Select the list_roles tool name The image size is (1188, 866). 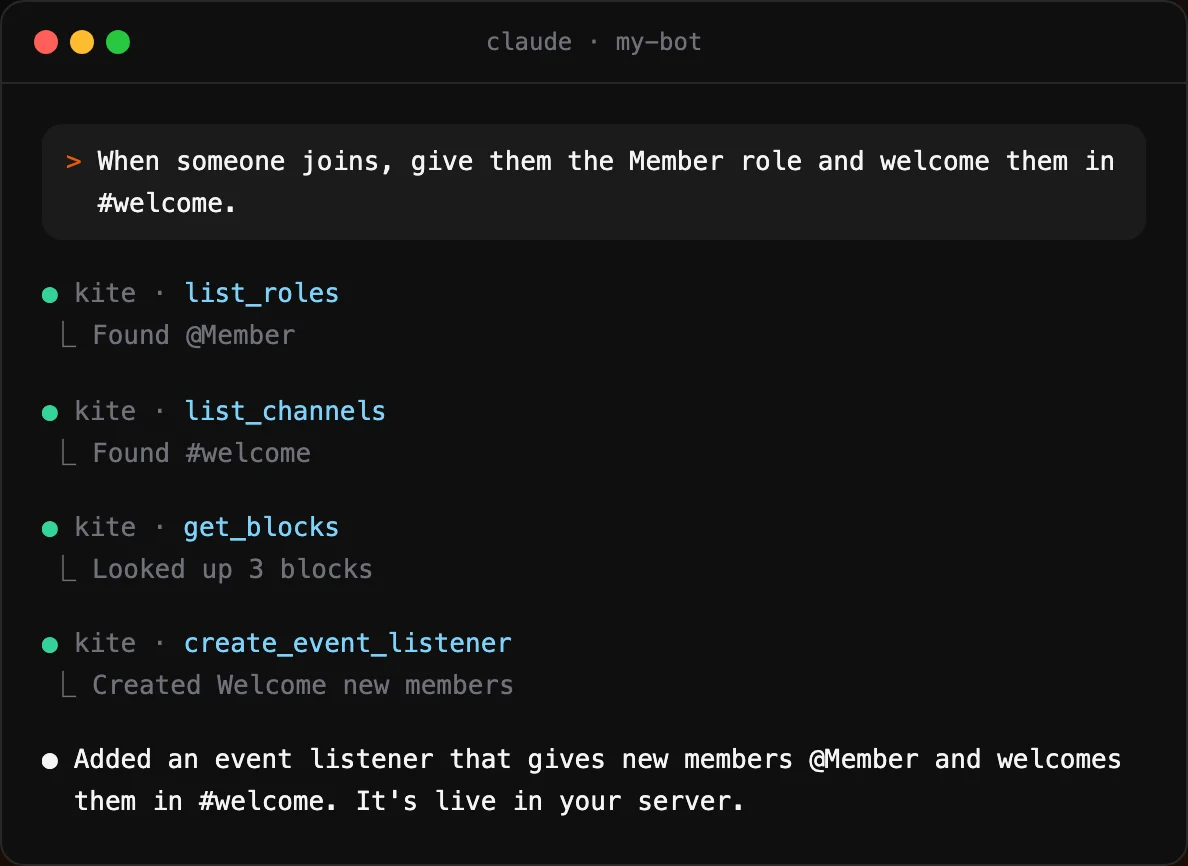click(261, 294)
